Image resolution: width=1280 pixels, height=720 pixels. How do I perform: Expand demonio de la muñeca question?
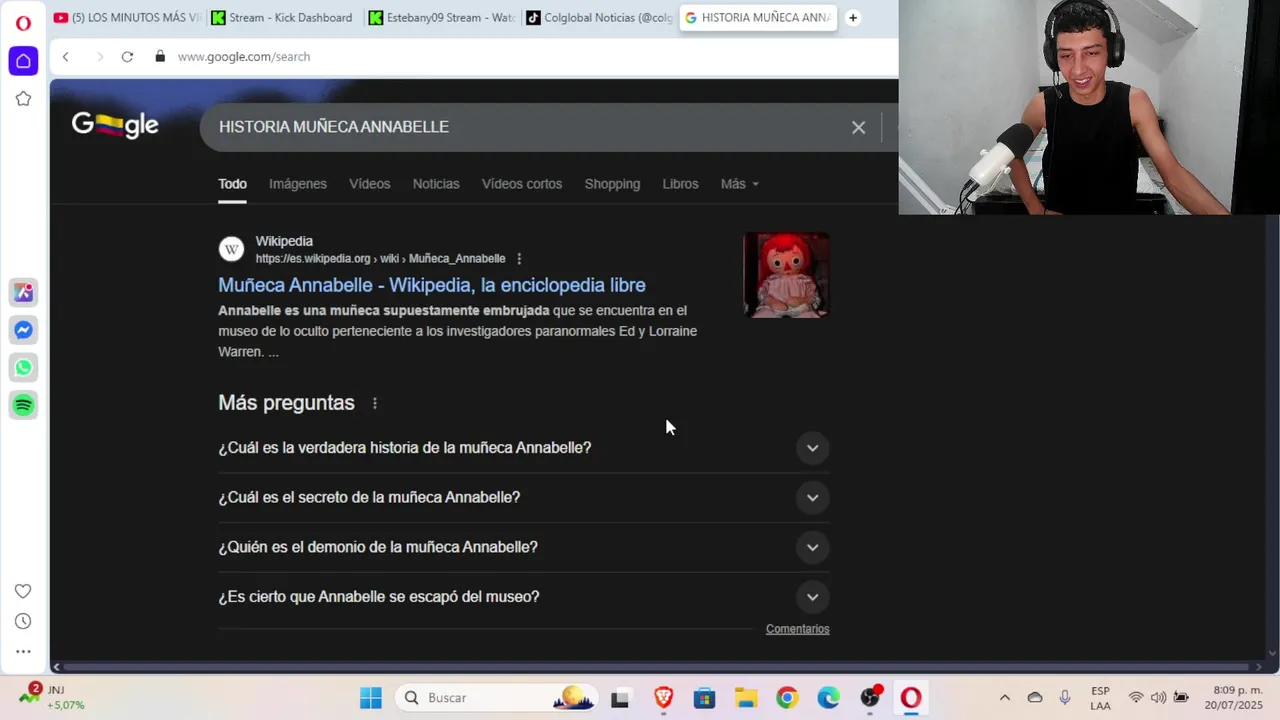(524, 547)
